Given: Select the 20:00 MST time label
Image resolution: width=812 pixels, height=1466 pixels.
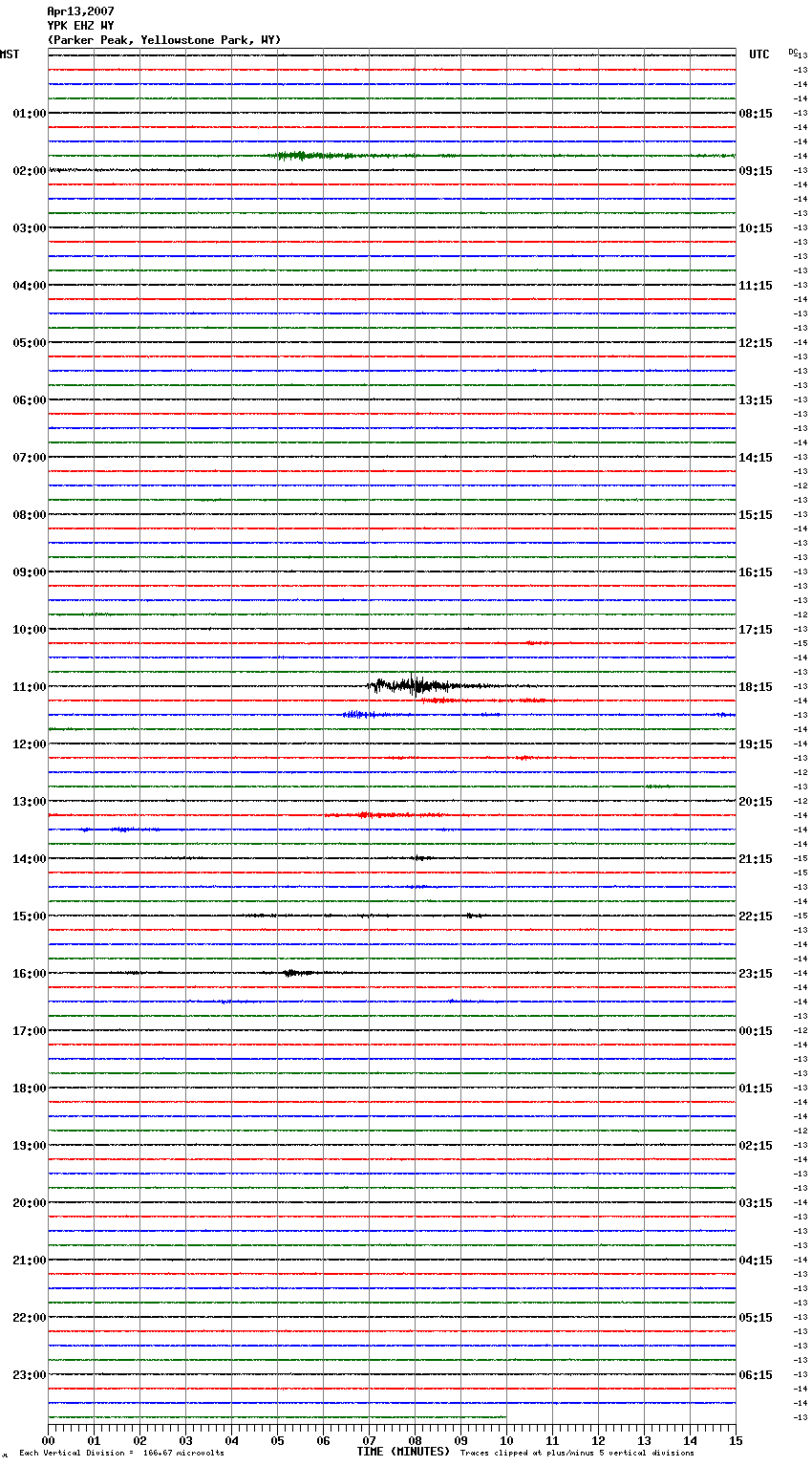Looking at the screenshot, I should pyautogui.click(x=30, y=1203).
